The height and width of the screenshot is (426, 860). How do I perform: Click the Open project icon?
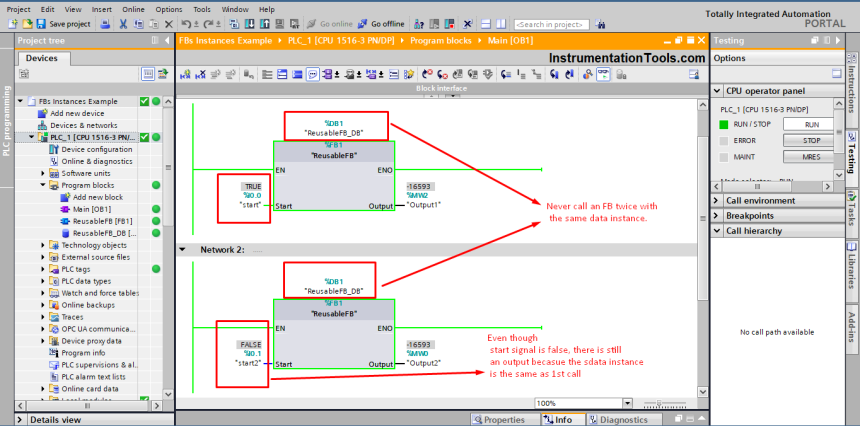coord(27,24)
